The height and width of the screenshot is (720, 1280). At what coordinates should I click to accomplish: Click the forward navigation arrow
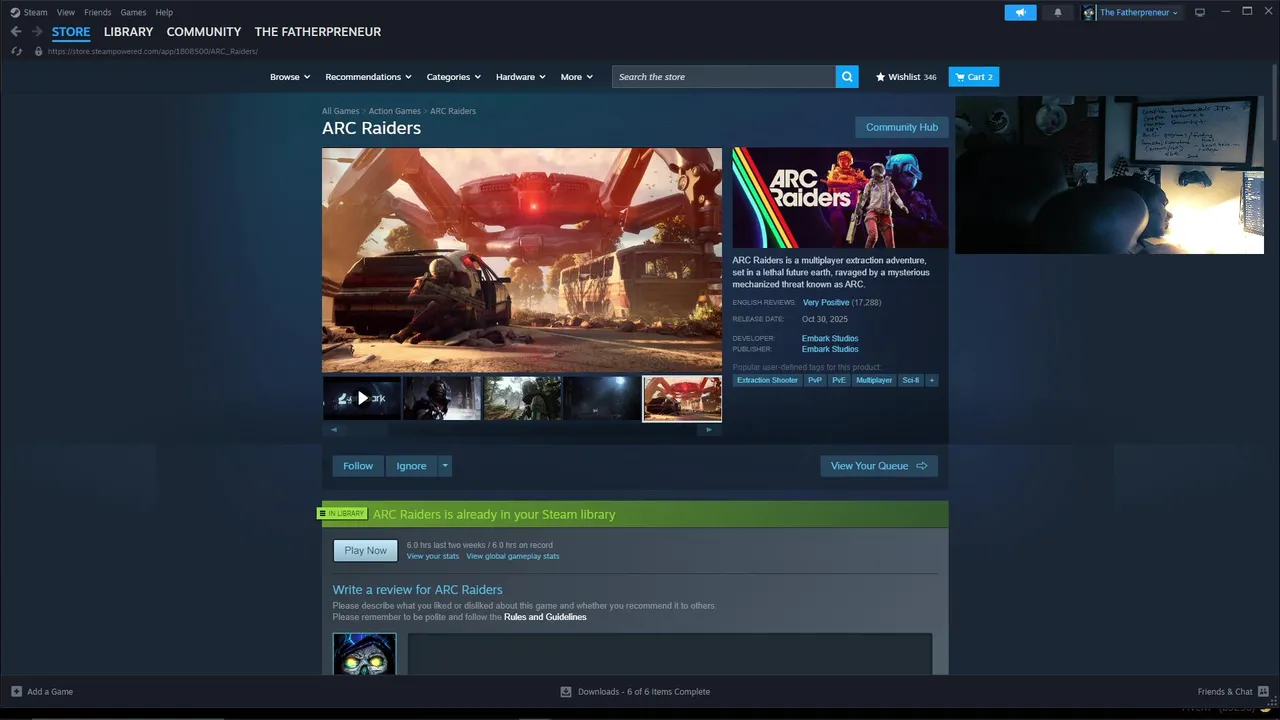click(37, 32)
